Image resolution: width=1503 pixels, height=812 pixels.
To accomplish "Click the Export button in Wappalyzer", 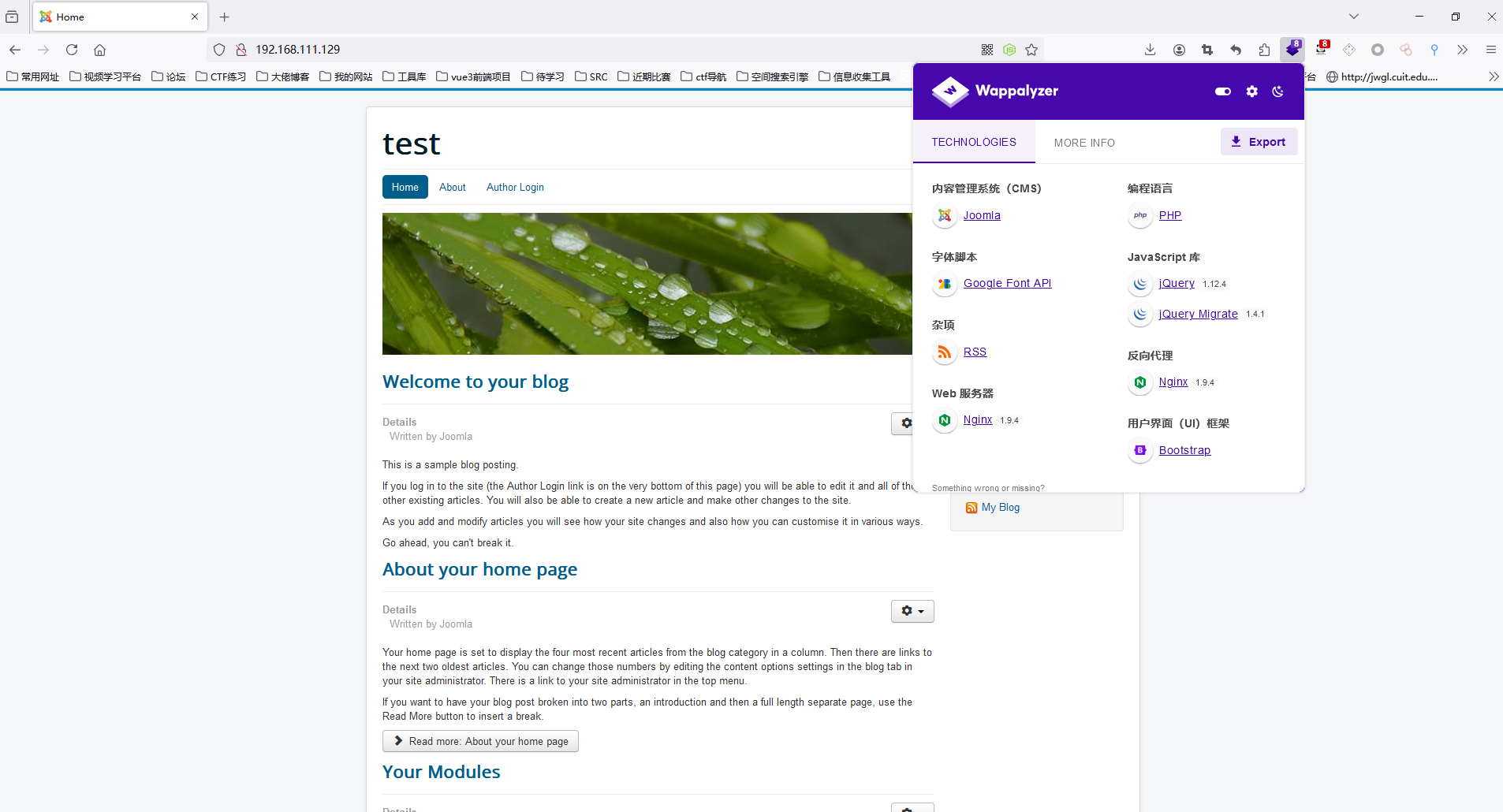I will tap(1259, 142).
